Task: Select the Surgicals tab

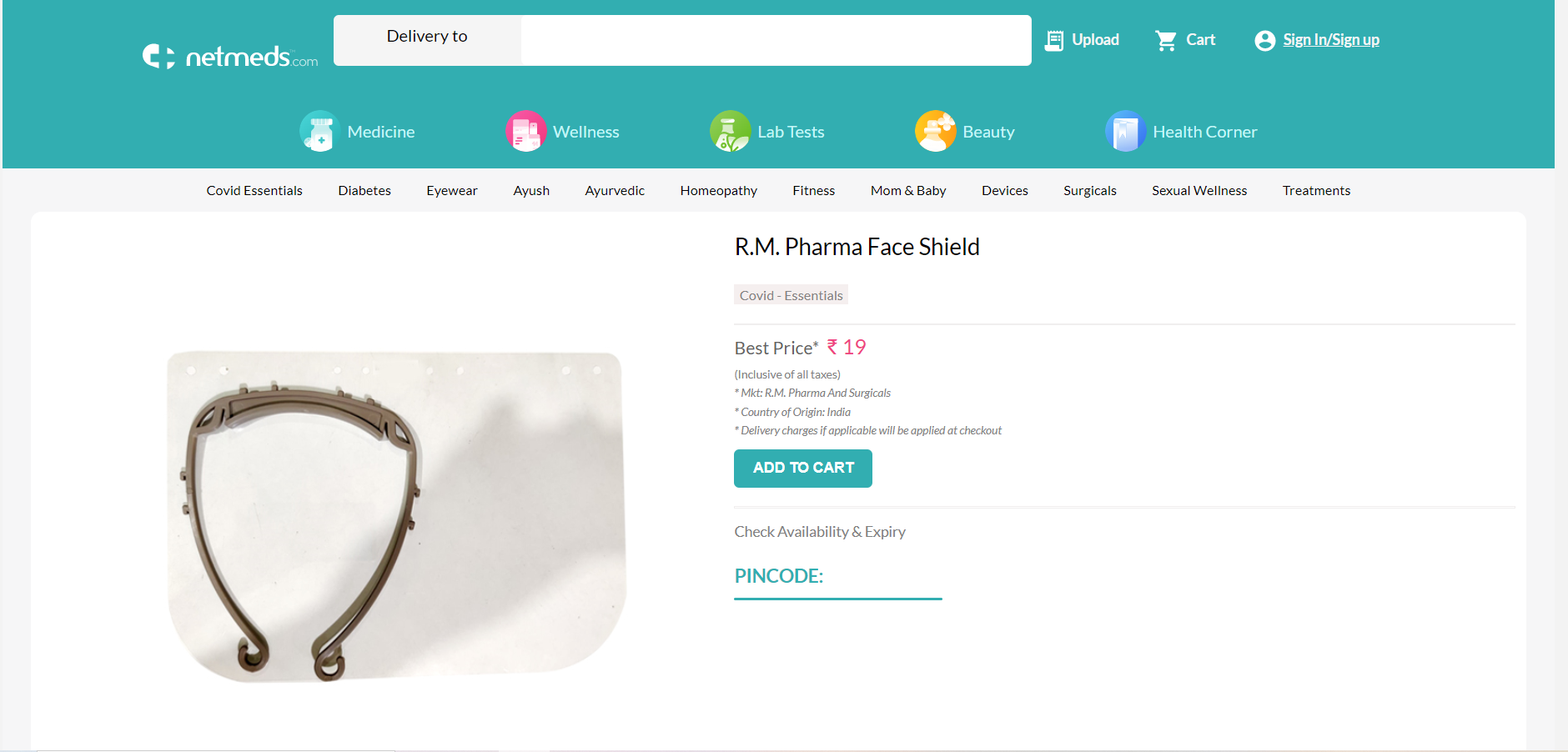Action: [1089, 190]
